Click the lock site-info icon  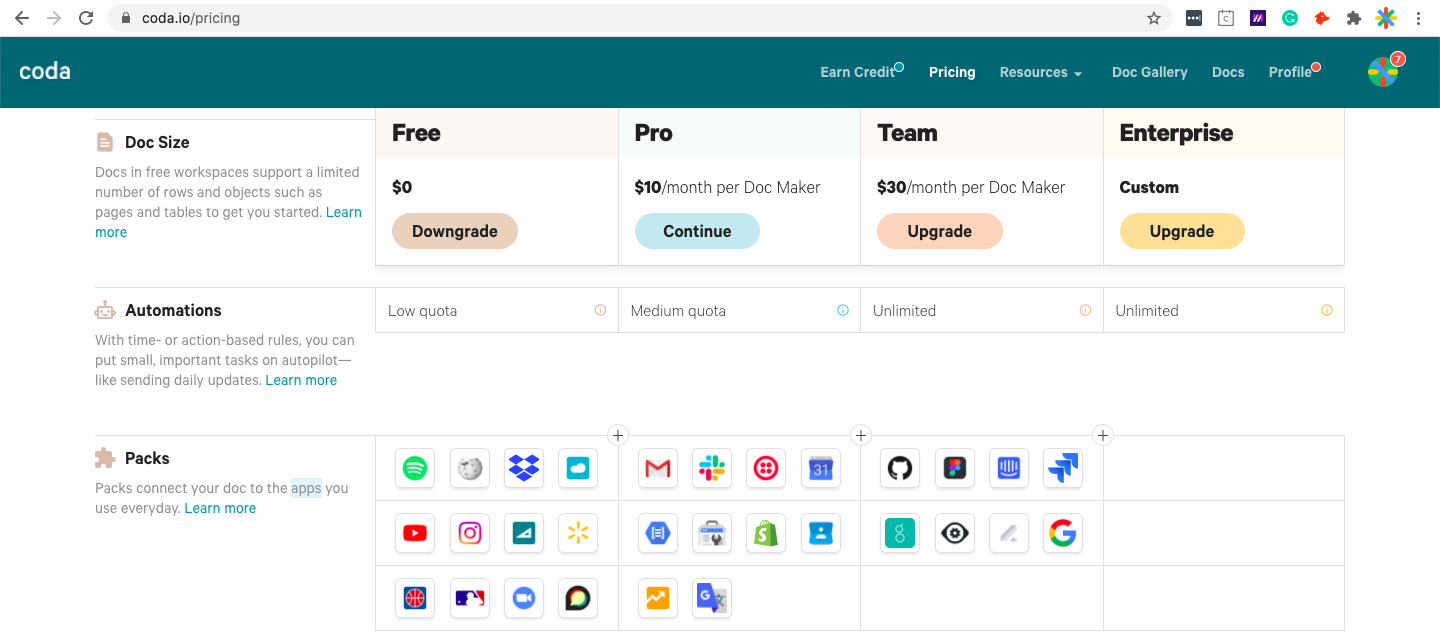tap(125, 18)
